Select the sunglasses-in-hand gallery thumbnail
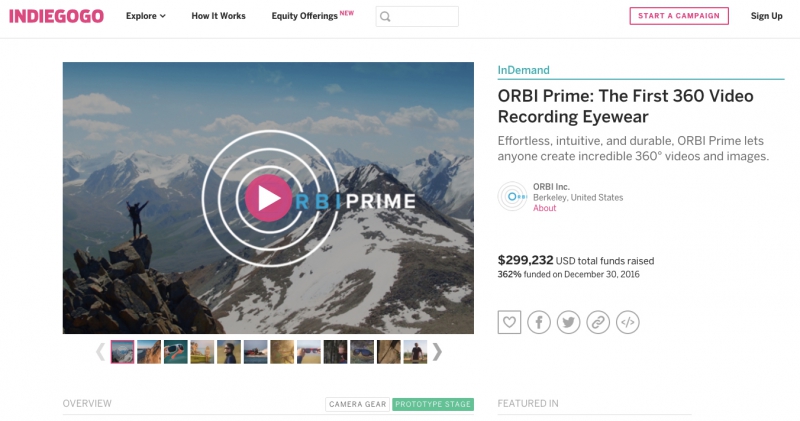800x421 pixels. [309, 352]
